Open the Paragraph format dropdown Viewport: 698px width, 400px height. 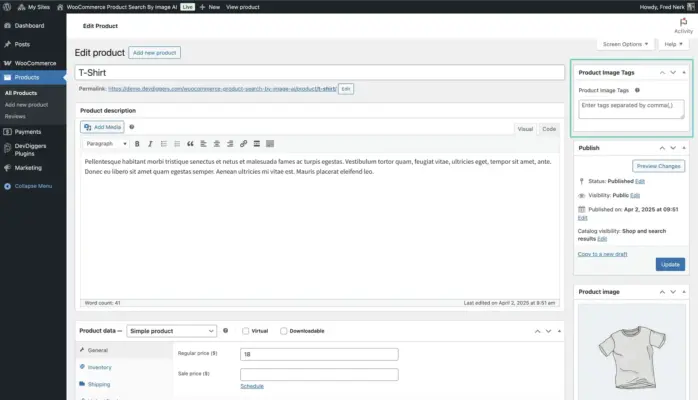pos(106,144)
